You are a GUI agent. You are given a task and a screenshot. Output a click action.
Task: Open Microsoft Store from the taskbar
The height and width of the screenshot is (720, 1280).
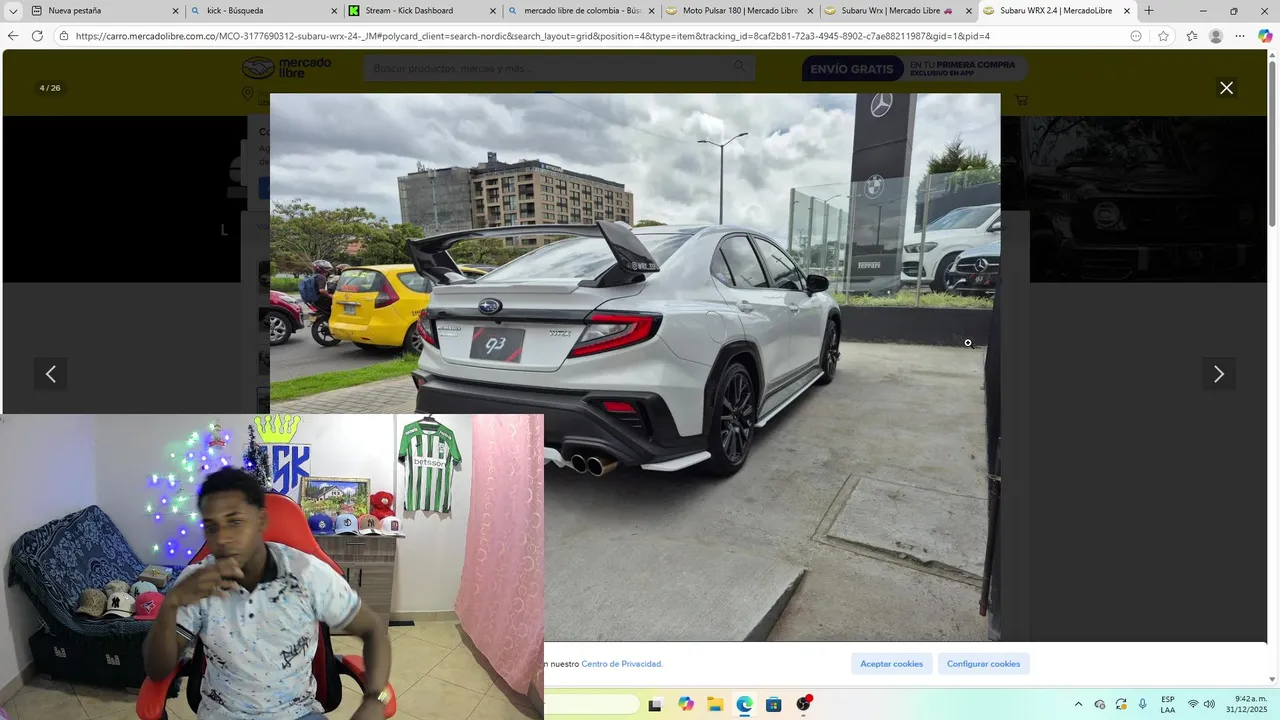point(773,705)
